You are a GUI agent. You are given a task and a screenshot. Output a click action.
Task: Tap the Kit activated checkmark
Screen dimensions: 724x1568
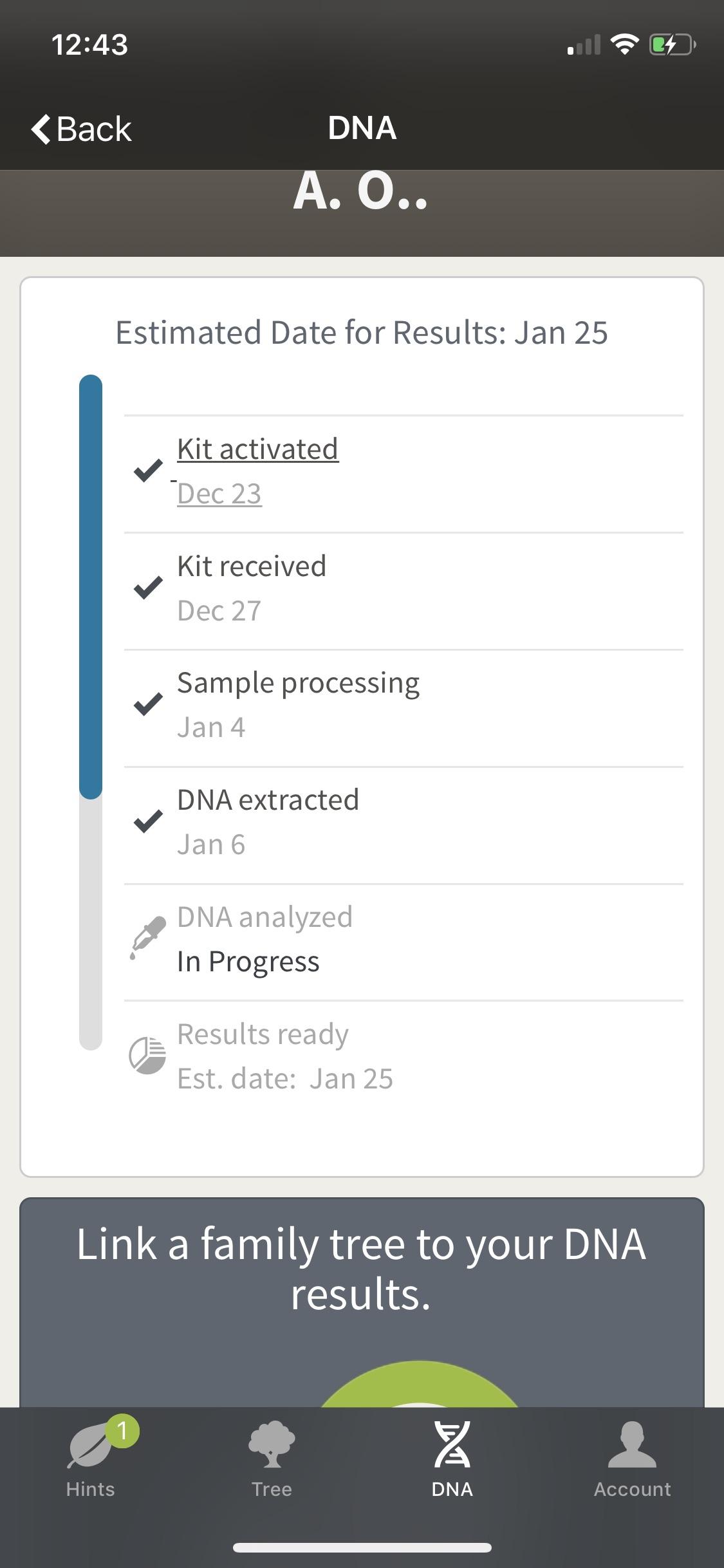148,471
